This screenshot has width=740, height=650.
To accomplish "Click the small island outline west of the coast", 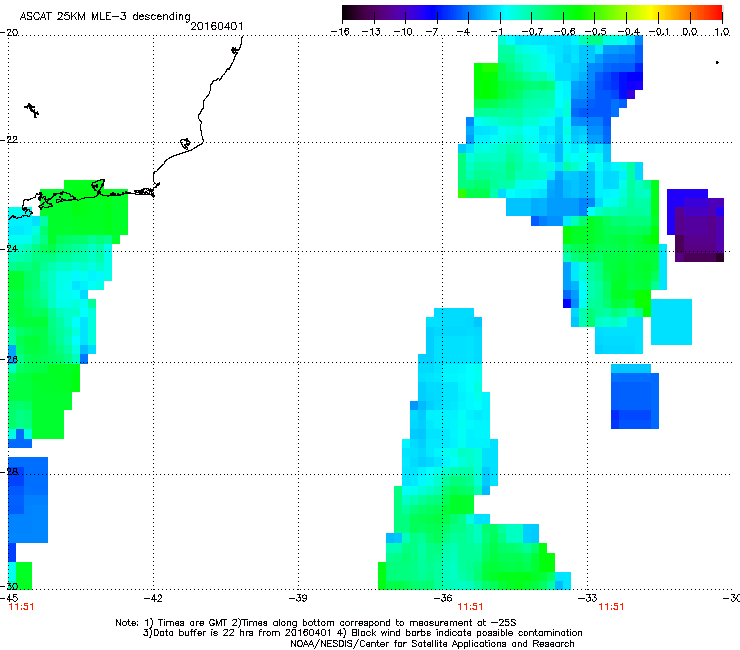I will (32, 110).
